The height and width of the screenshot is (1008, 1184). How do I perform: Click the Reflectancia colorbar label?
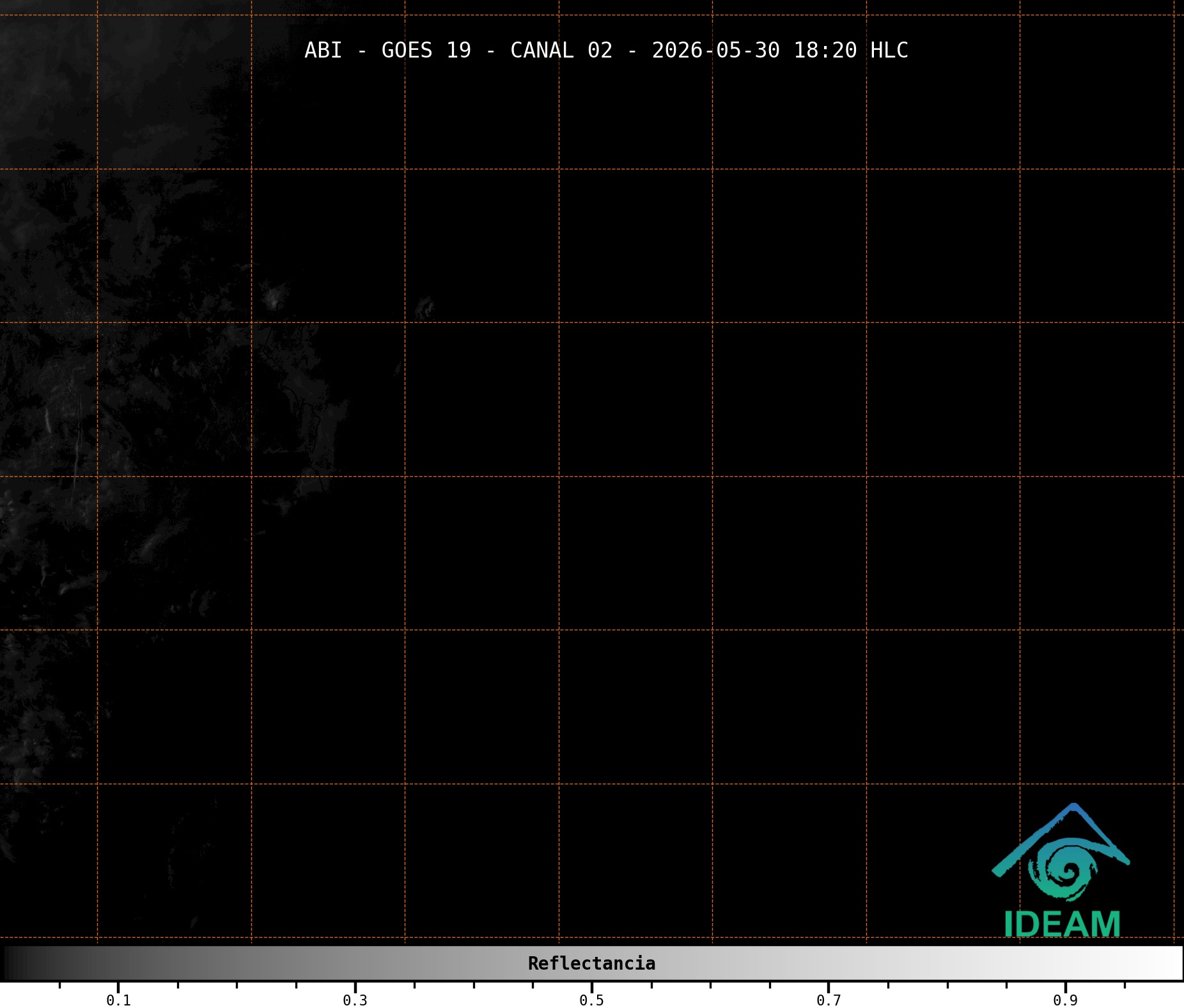pyautogui.click(x=591, y=963)
